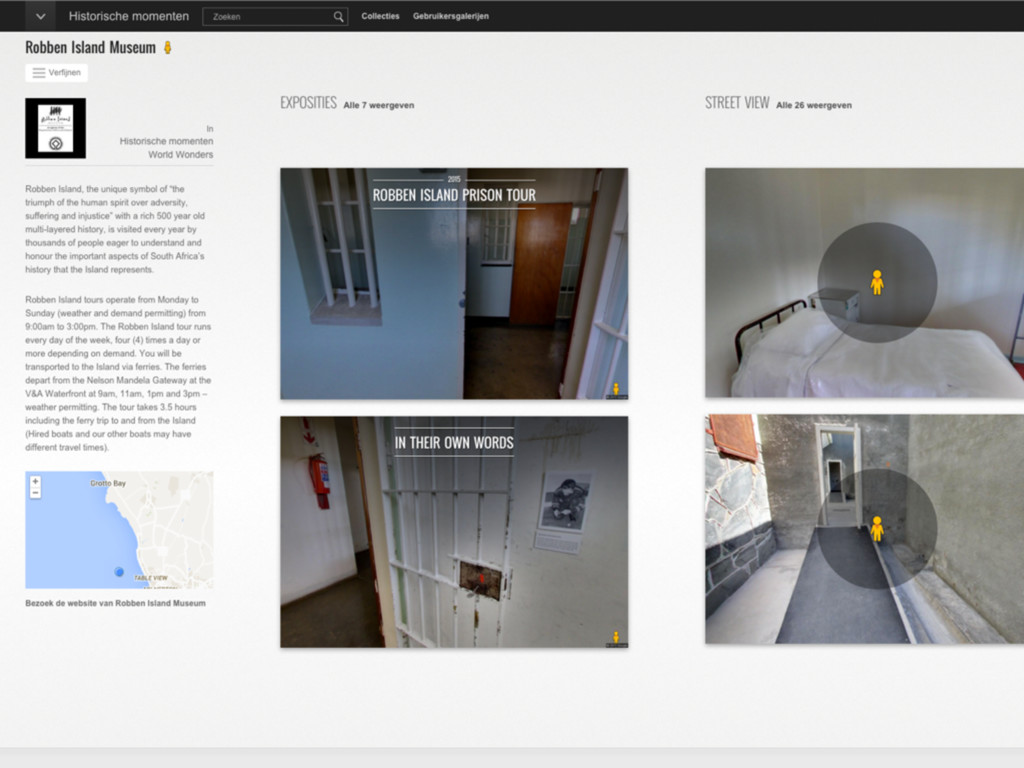Visit the Robben Island Museum website link
The width and height of the screenshot is (1024, 768).
116,603
